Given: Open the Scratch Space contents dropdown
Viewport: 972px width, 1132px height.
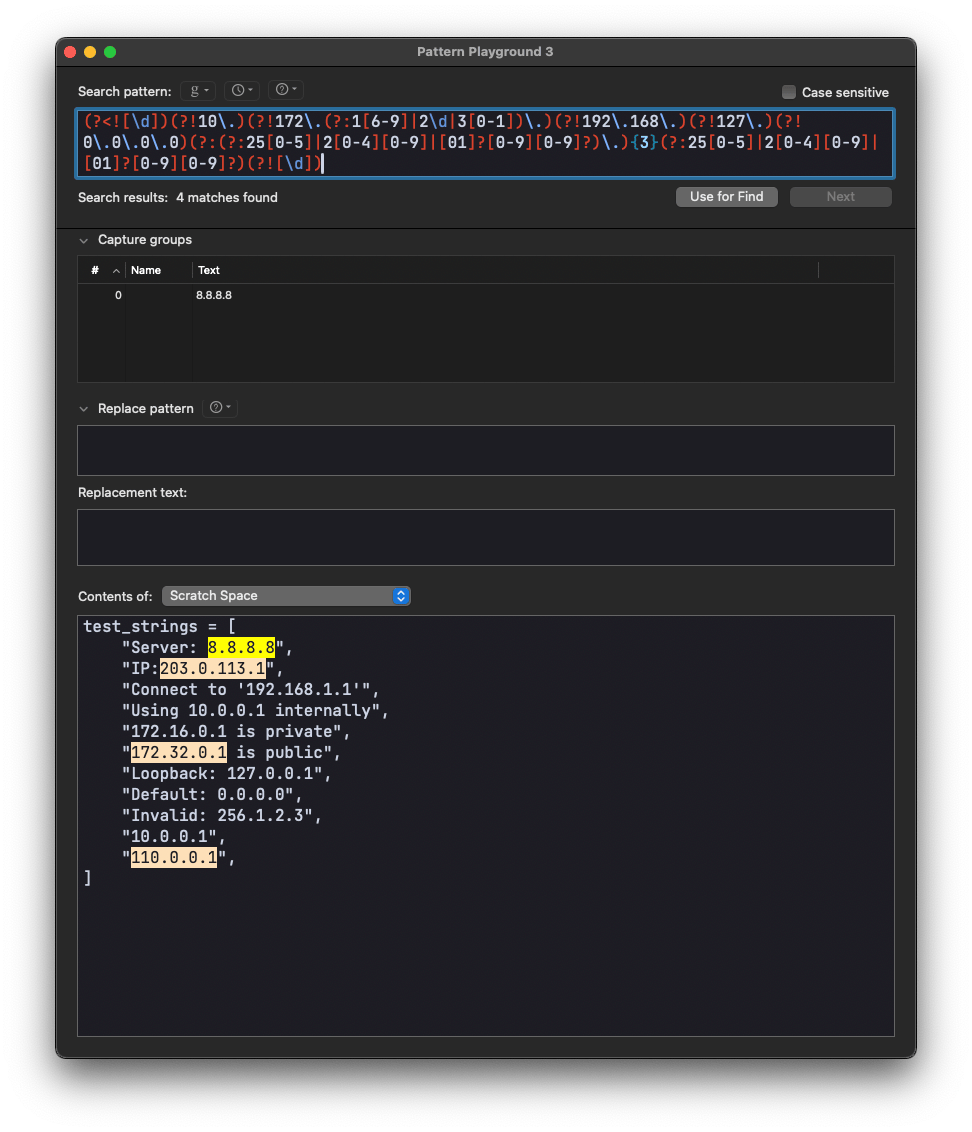Looking at the screenshot, I should coord(286,596).
